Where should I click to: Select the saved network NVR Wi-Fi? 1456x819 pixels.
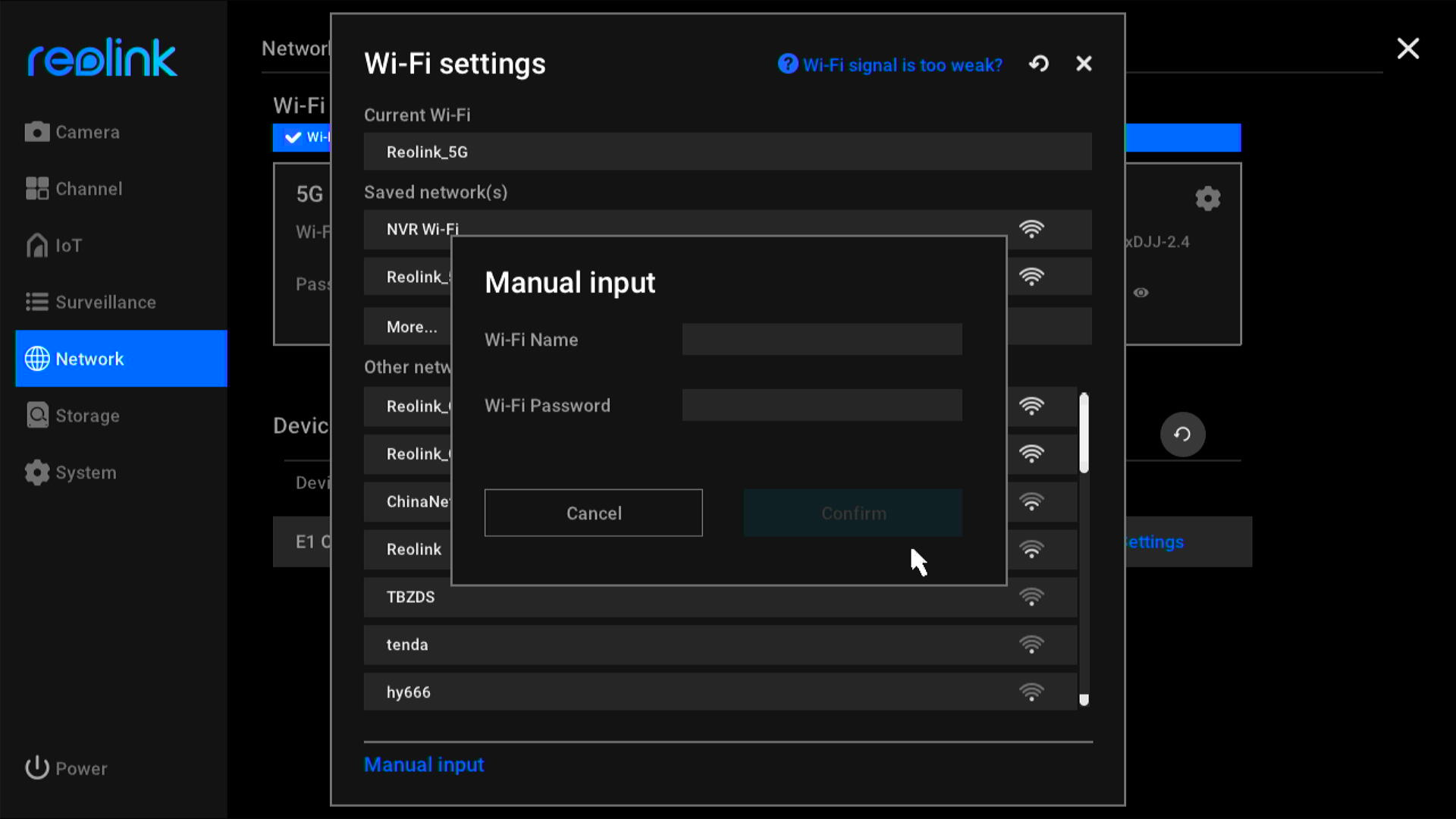(728, 229)
